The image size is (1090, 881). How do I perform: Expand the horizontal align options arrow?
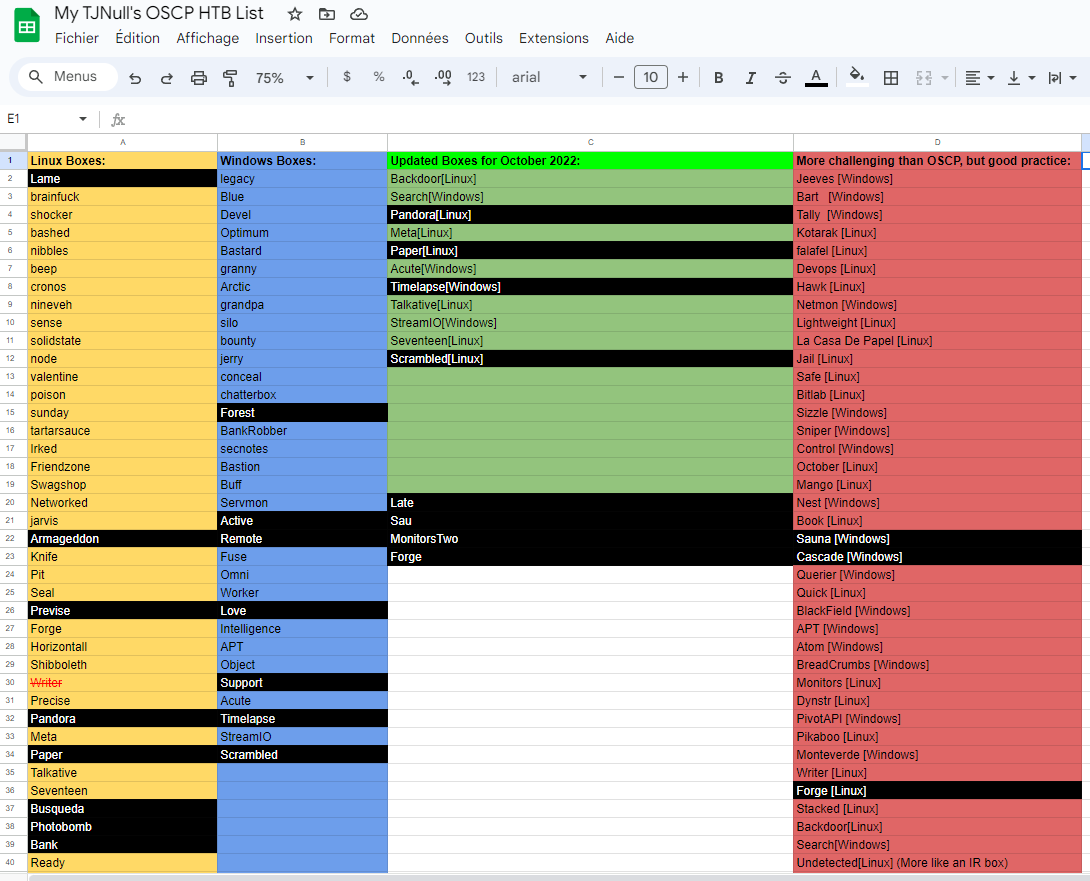(991, 78)
